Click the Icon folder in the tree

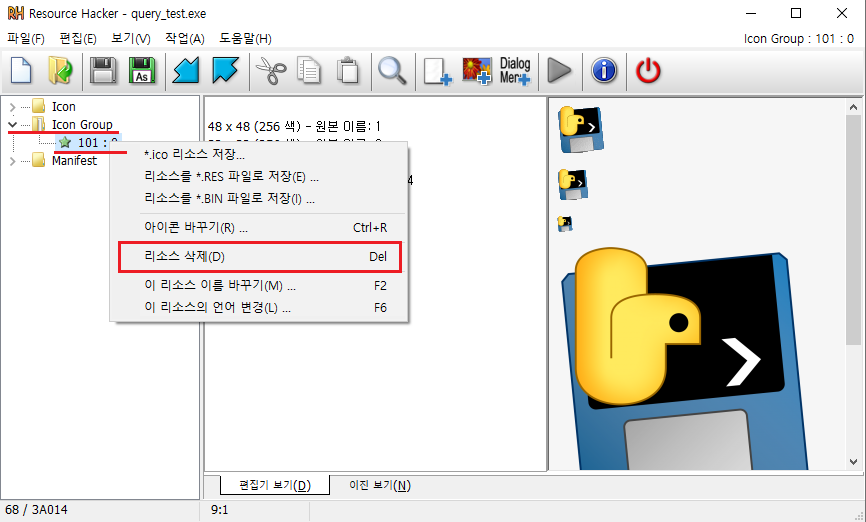tap(54, 106)
